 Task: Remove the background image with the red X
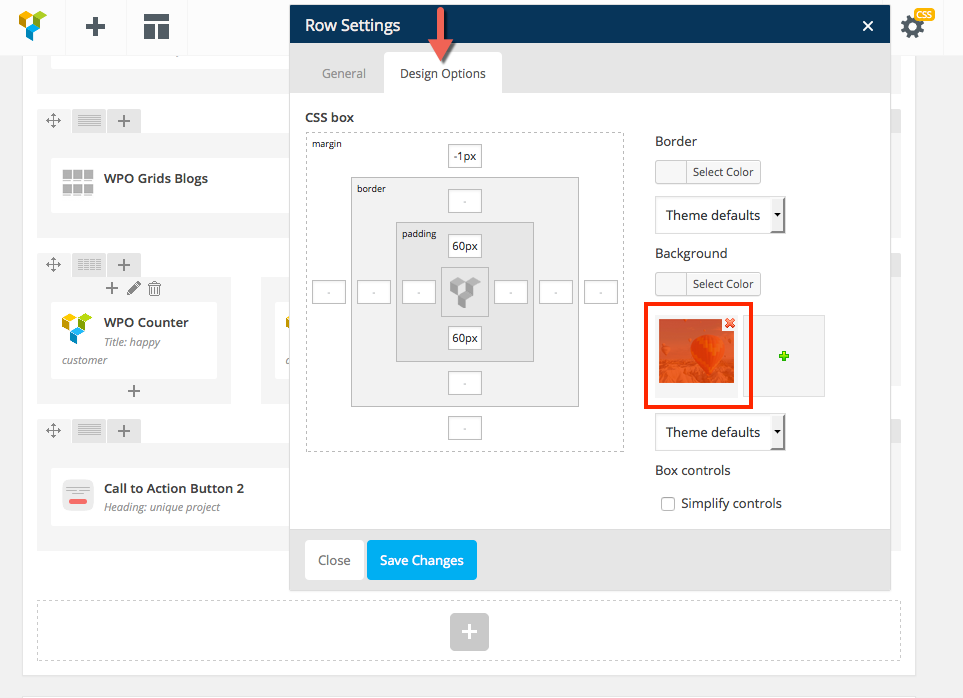tap(730, 323)
